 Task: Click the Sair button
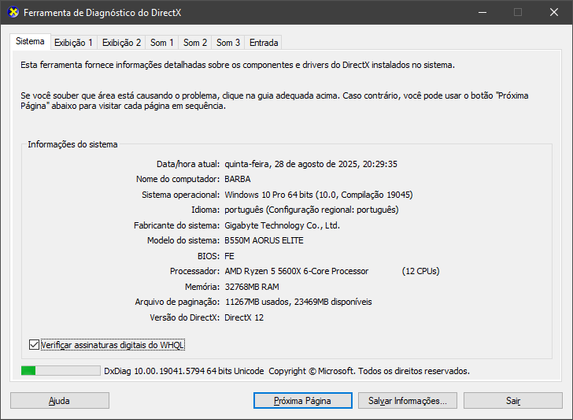(513, 401)
